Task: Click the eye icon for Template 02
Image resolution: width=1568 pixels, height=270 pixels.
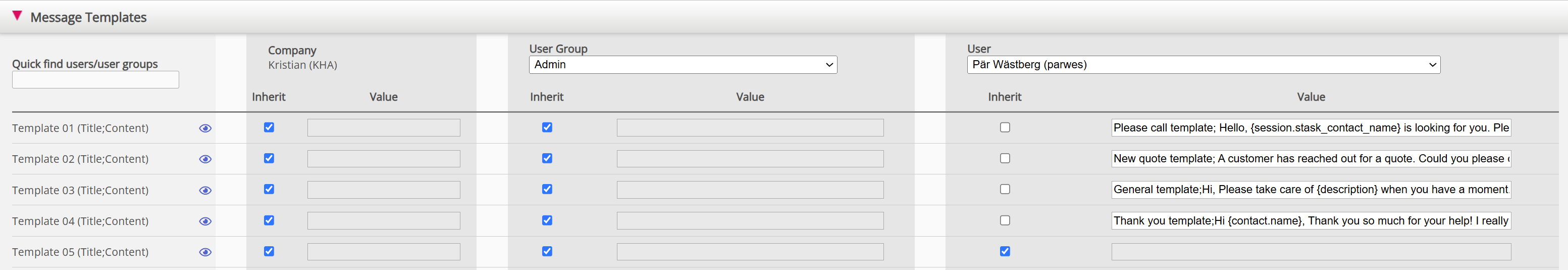Action: [x=205, y=159]
